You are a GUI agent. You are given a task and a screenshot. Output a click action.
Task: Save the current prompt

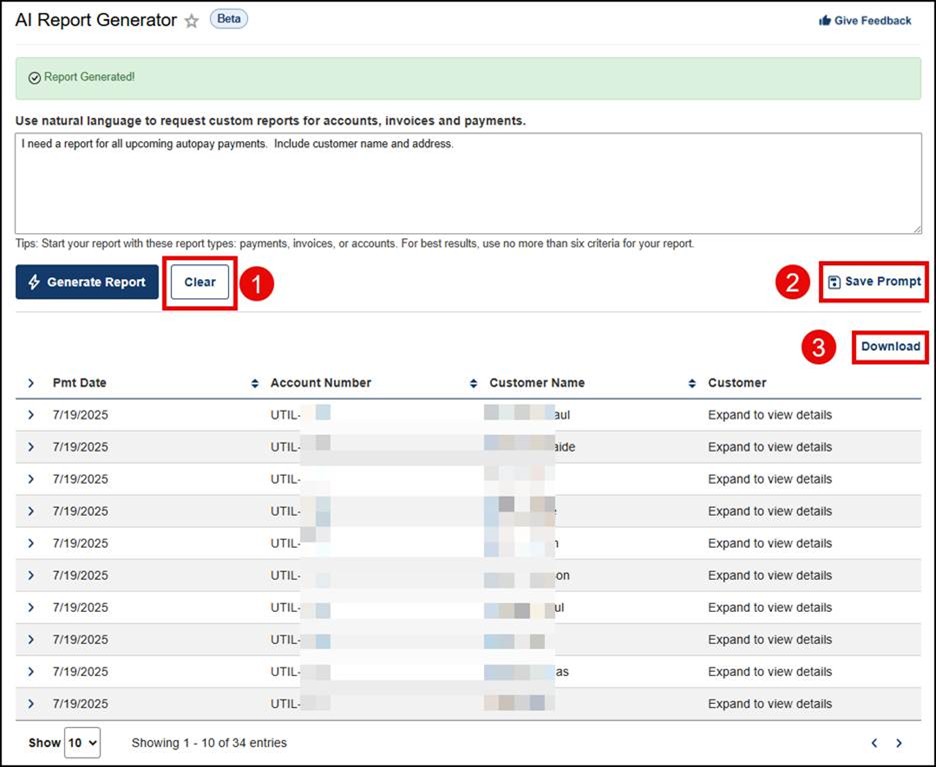tap(875, 281)
